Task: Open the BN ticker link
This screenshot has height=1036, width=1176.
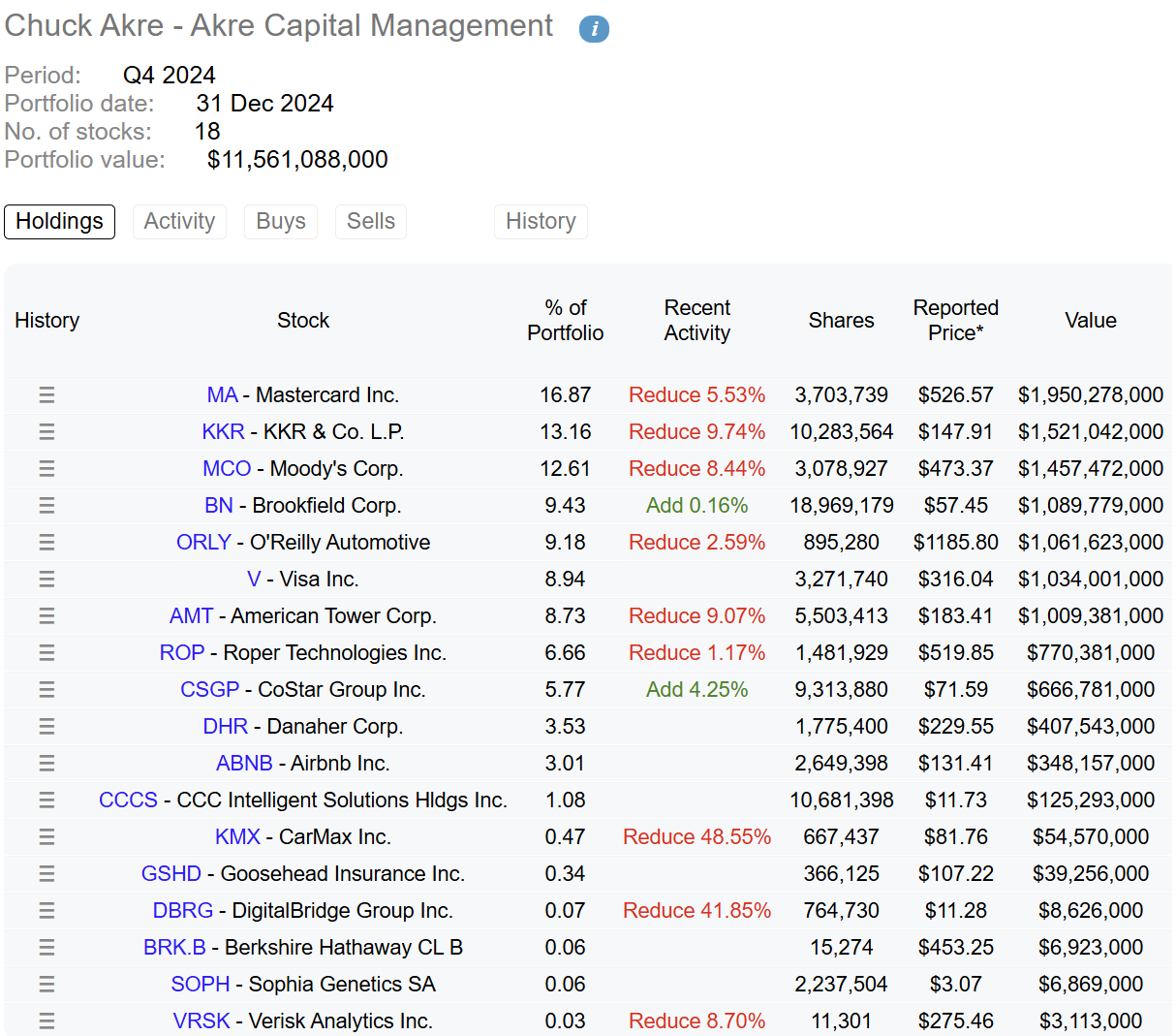Action: click(x=219, y=505)
